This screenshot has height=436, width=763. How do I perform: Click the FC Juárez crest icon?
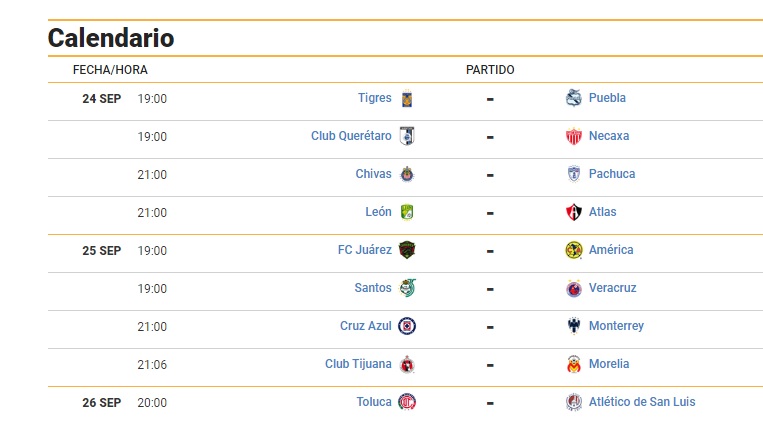click(407, 250)
